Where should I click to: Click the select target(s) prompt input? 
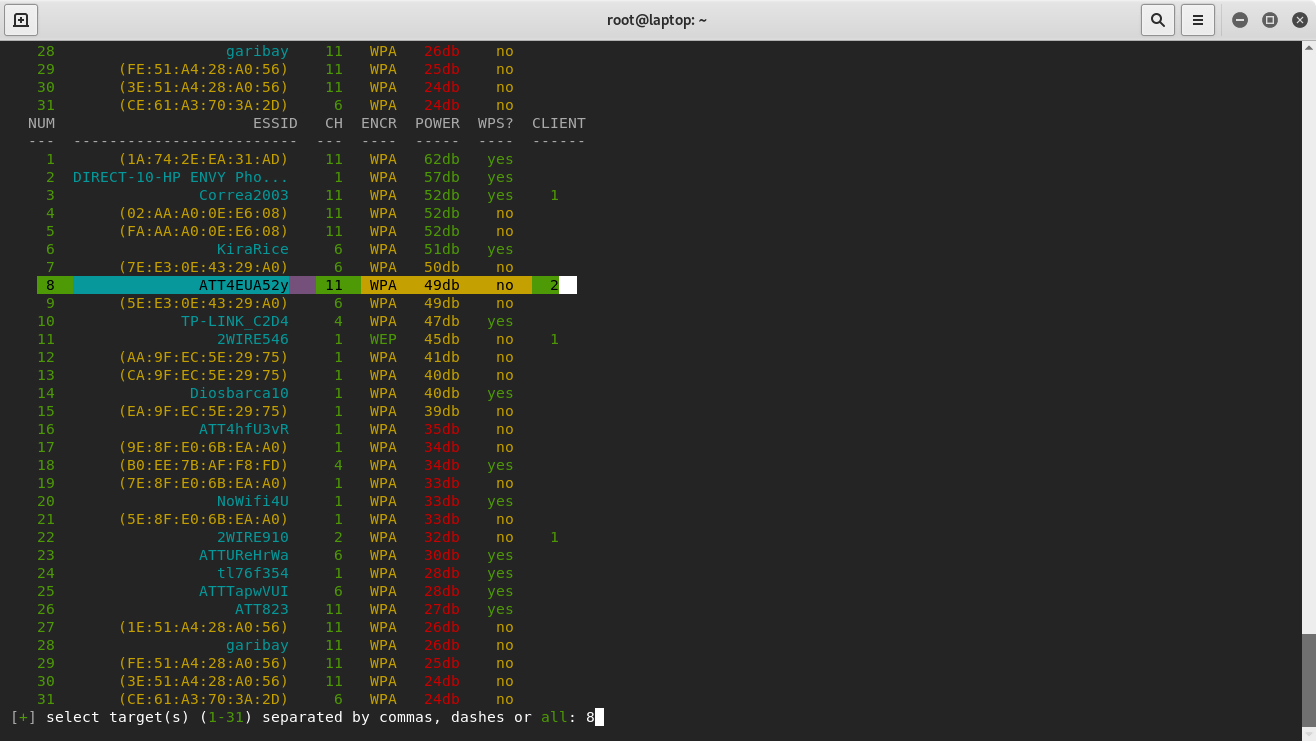pyautogui.click(x=599, y=717)
